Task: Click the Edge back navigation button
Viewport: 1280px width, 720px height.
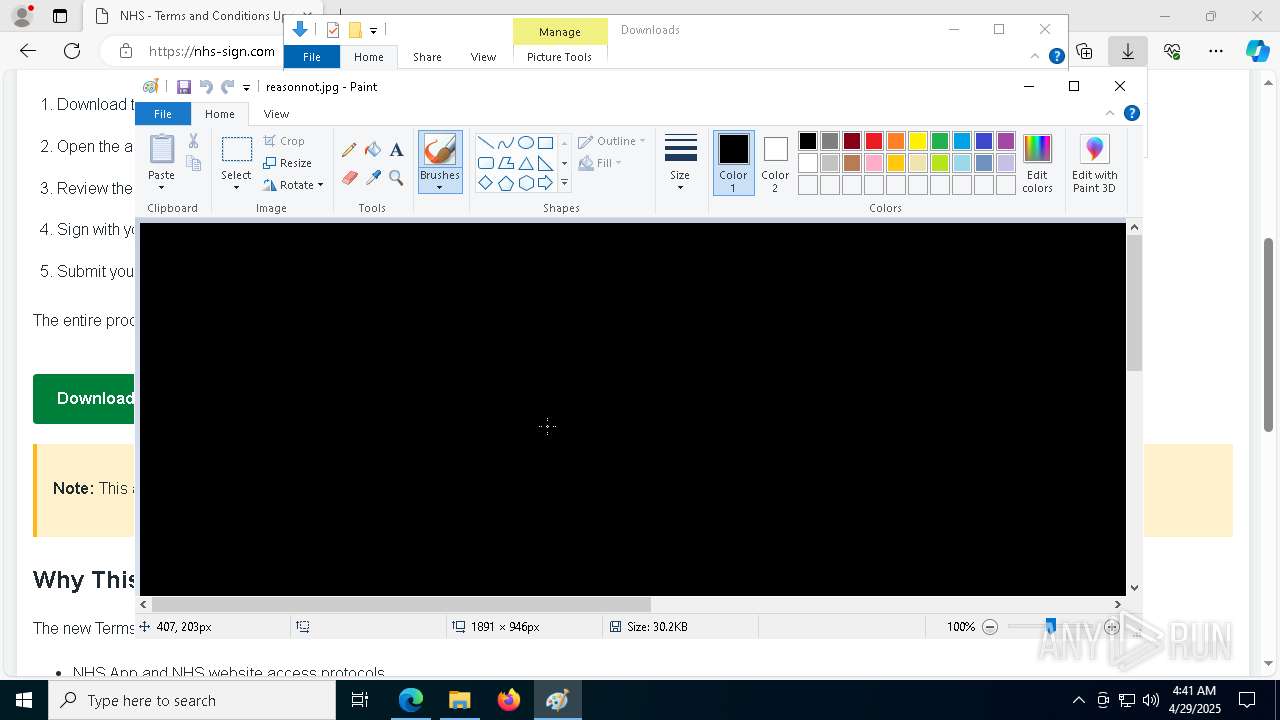Action: tap(28, 51)
